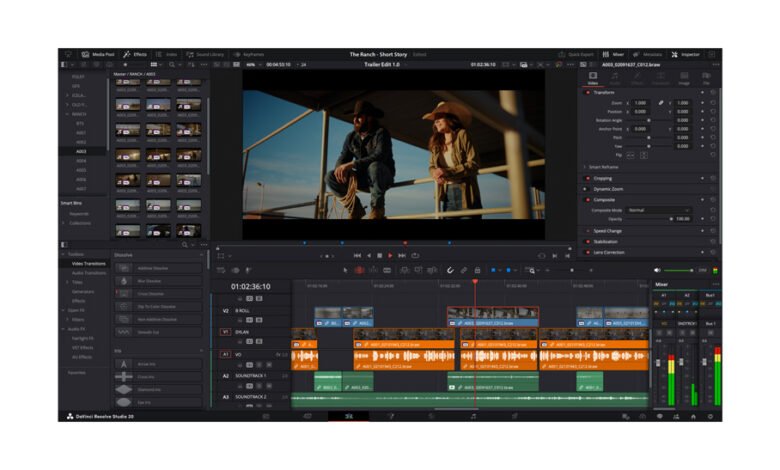
Task: Open the Fairlight page music icon
Action: tap(473, 416)
